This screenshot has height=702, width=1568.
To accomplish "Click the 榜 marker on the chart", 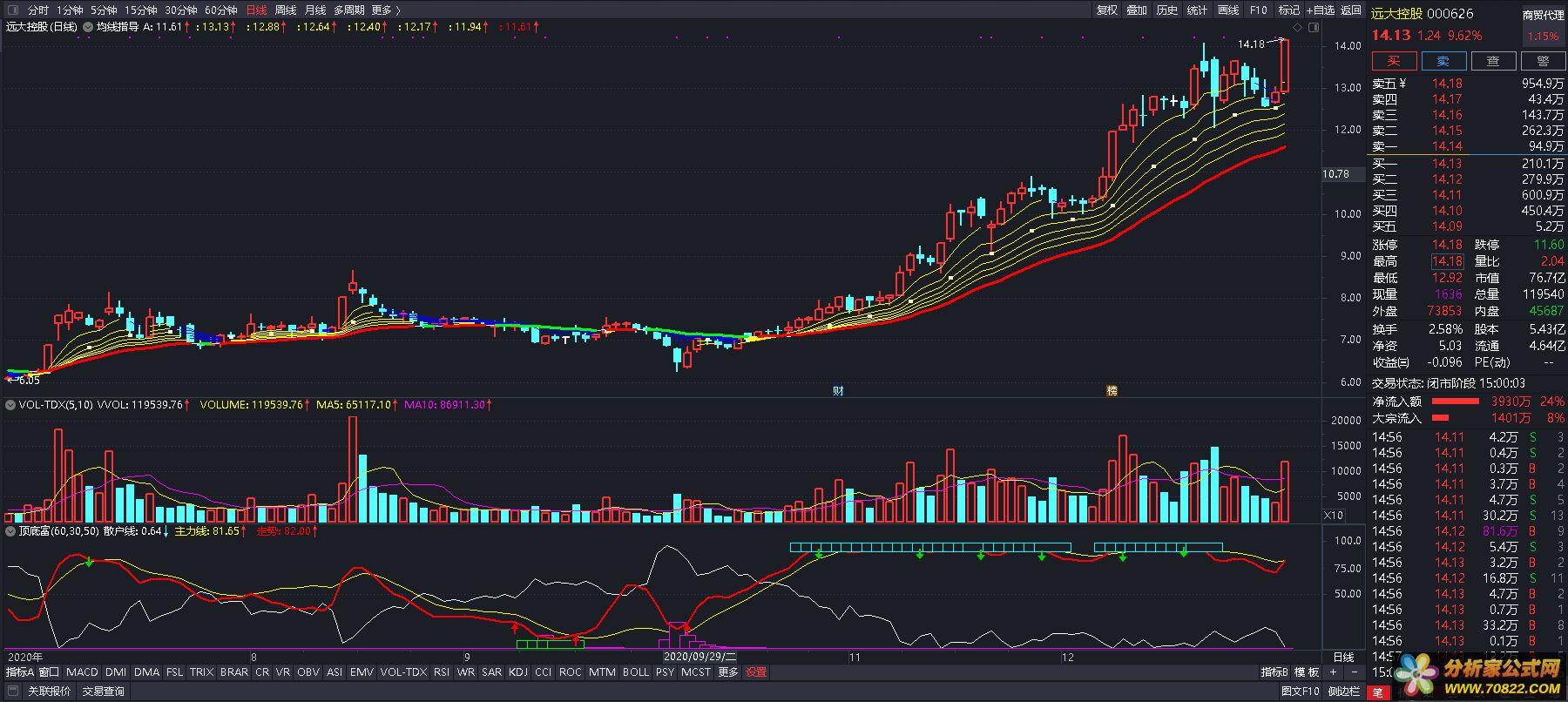I will click(1112, 391).
